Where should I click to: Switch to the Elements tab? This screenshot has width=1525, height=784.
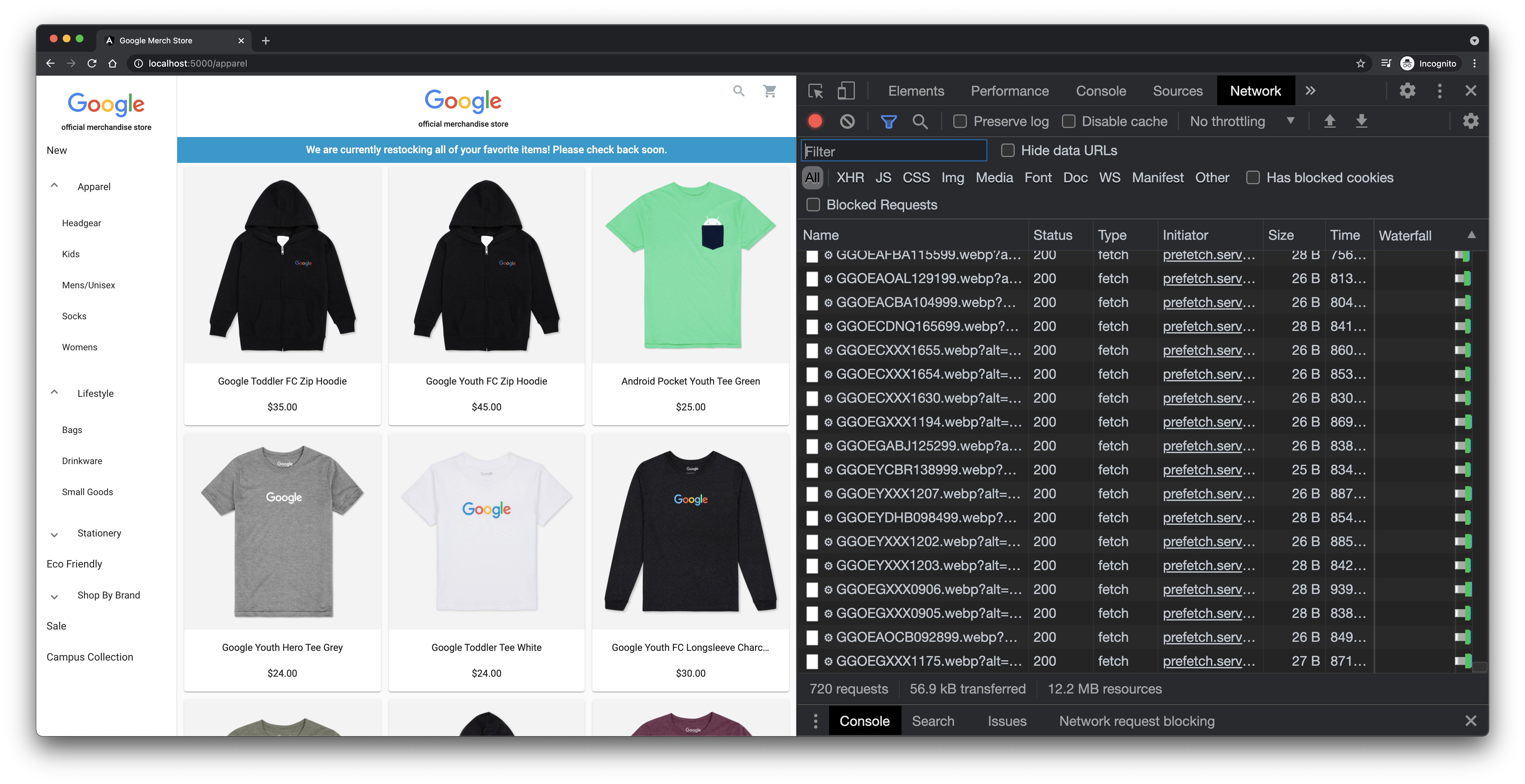tap(916, 91)
